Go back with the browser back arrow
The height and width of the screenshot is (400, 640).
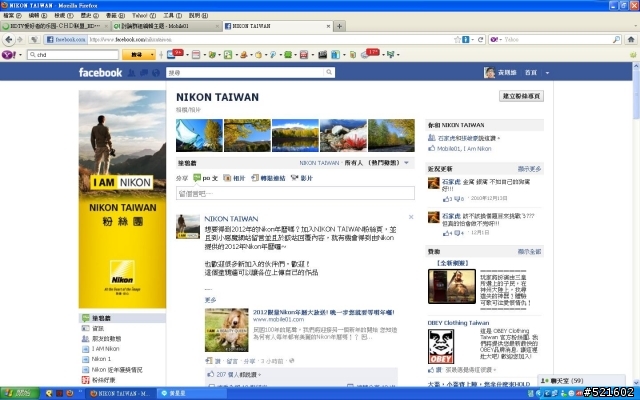(x=9, y=40)
